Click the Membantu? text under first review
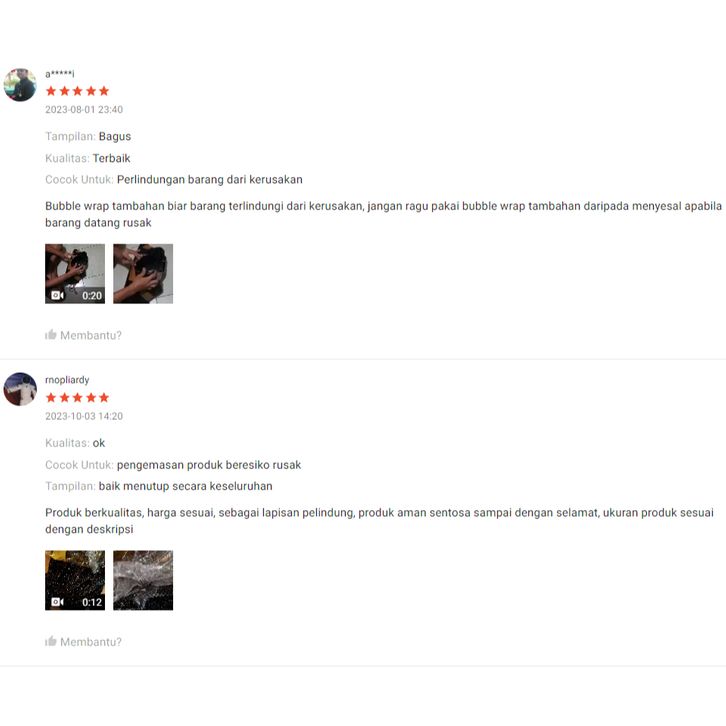The image size is (726, 726). (91, 335)
